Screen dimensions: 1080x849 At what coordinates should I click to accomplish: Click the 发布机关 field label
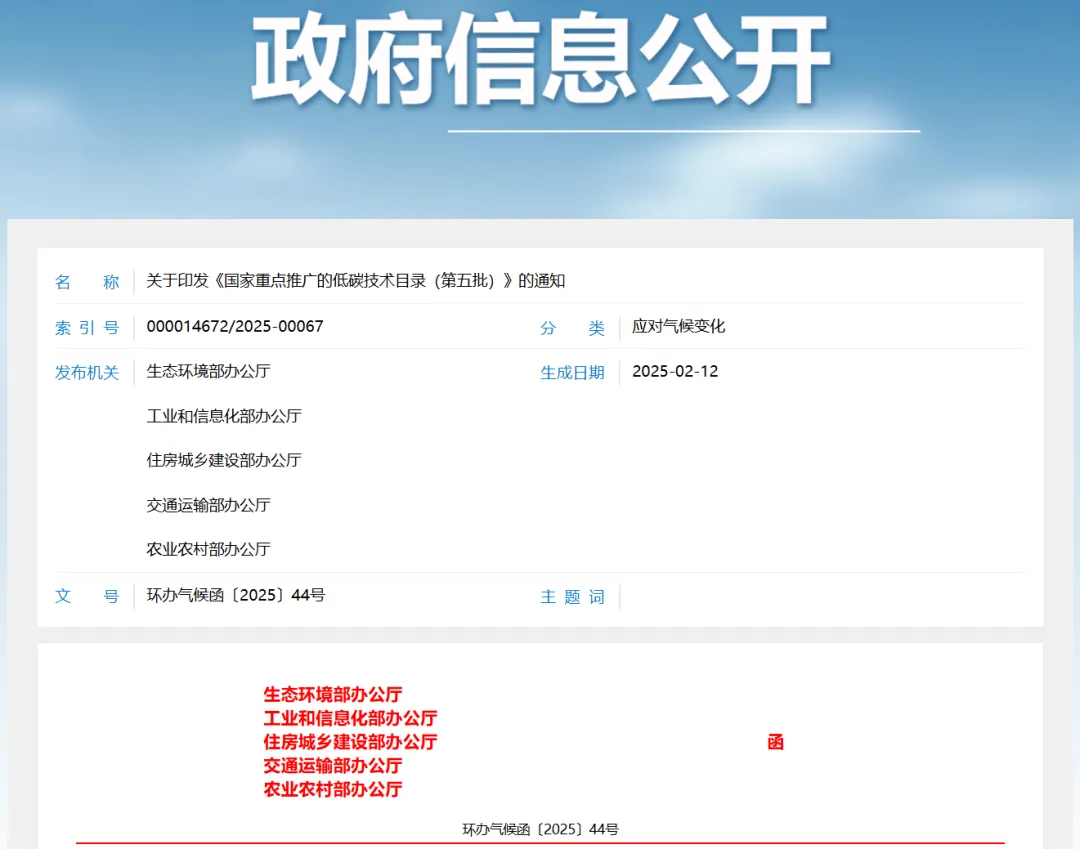pos(87,373)
